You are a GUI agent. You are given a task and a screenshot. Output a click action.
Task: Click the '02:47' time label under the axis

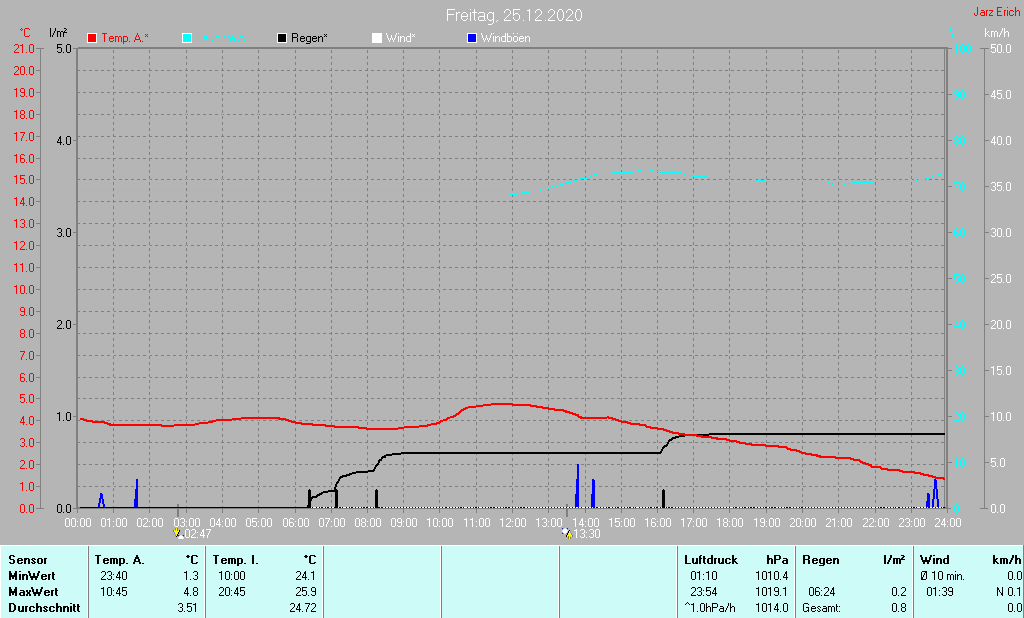pyautogui.click(x=198, y=534)
